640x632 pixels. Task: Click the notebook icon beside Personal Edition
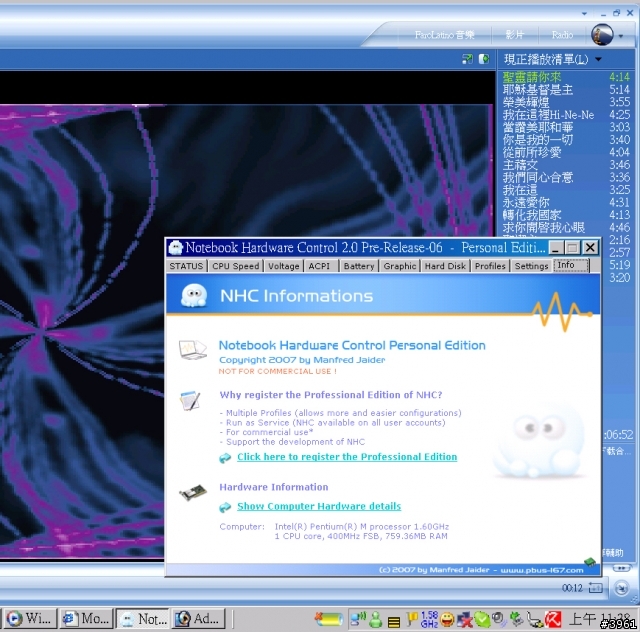(193, 350)
